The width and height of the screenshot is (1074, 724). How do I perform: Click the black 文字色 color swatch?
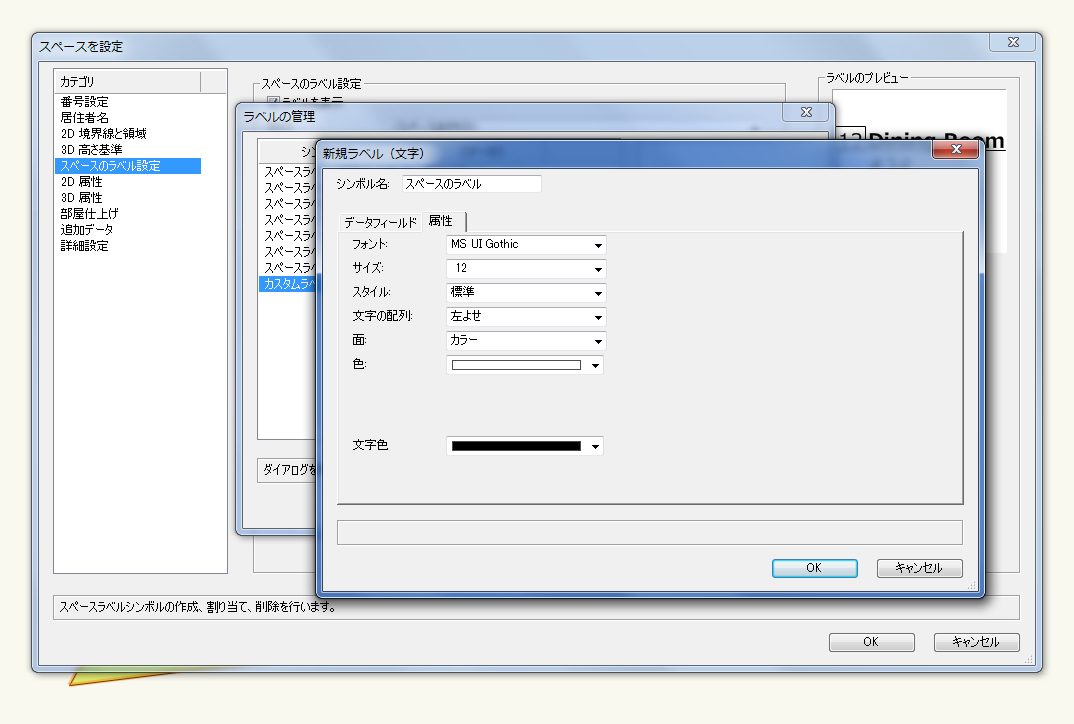tap(516, 446)
